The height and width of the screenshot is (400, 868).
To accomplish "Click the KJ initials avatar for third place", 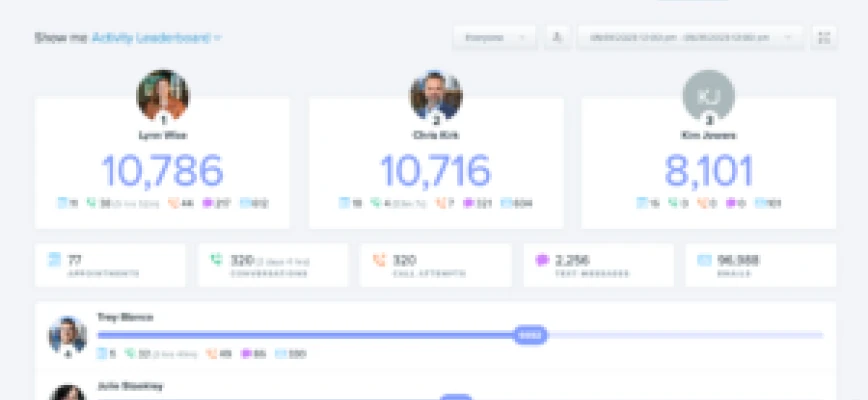I will coord(709,95).
